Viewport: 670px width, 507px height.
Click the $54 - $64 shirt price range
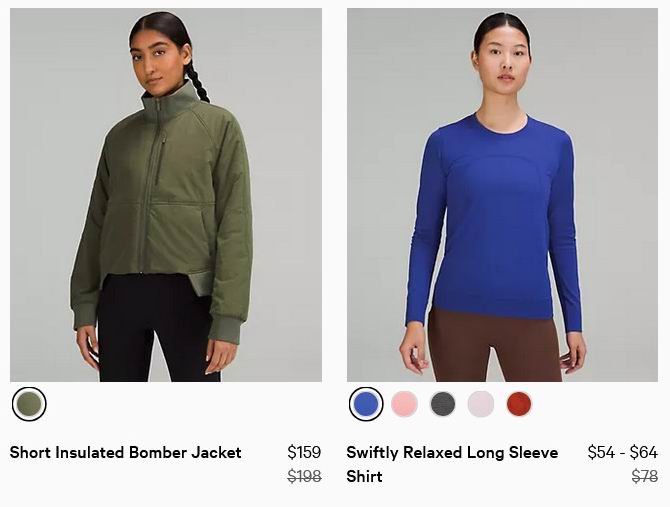click(623, 452)
